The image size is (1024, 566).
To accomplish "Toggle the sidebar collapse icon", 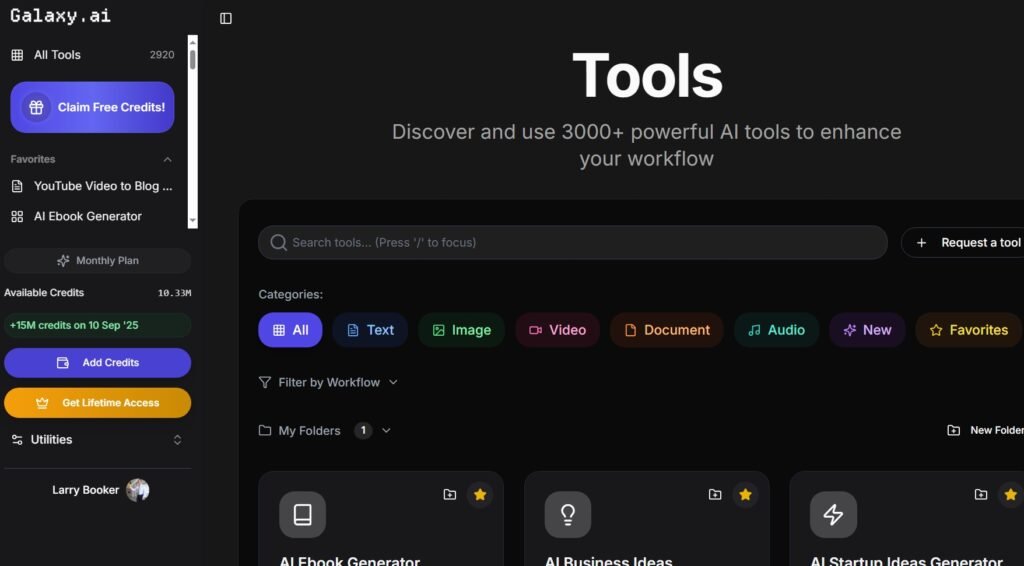I will click(x=226, y=18).
